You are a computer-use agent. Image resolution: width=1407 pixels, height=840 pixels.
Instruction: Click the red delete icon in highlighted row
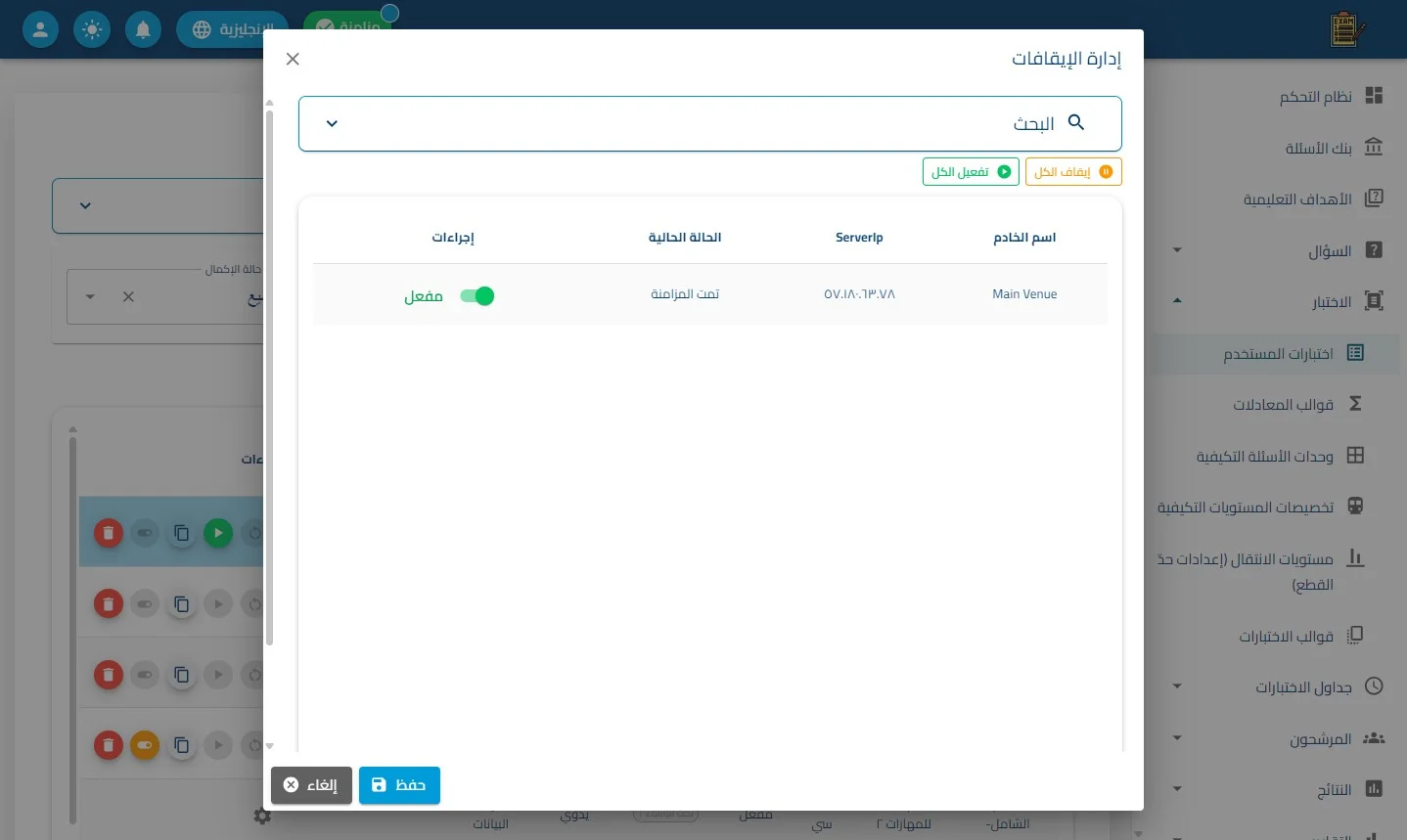point(109,533)
